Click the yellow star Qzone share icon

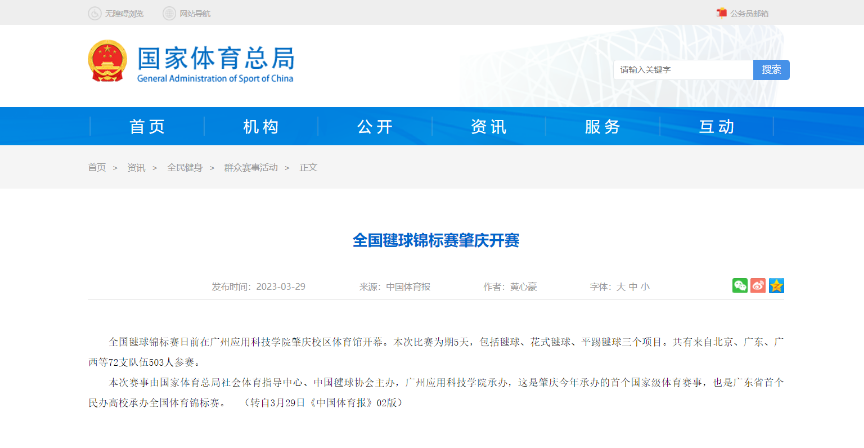pos(776,286)
